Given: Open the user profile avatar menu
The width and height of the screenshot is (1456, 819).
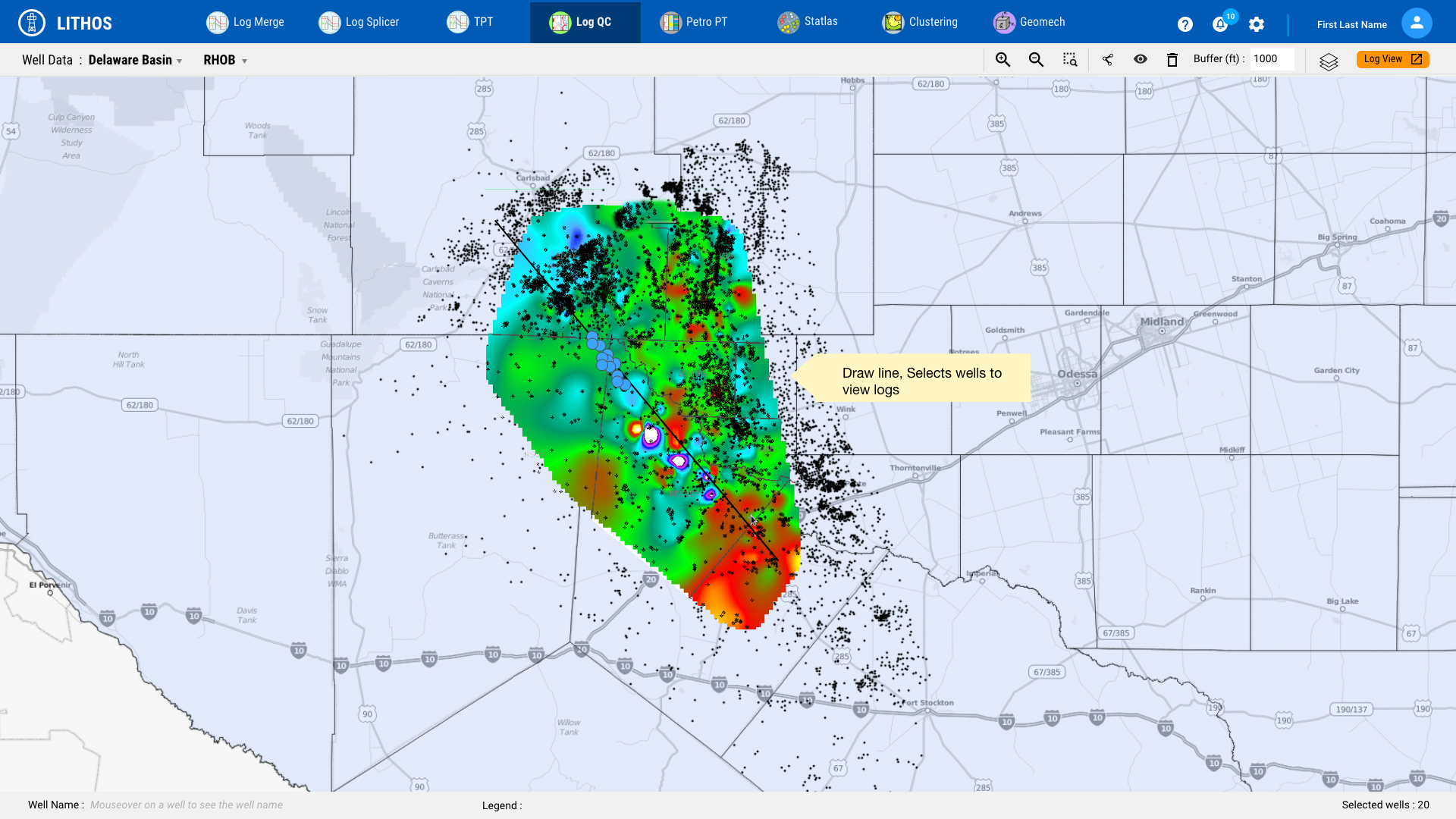Looking at the screenshot, I should click(x=1416, y=24).
